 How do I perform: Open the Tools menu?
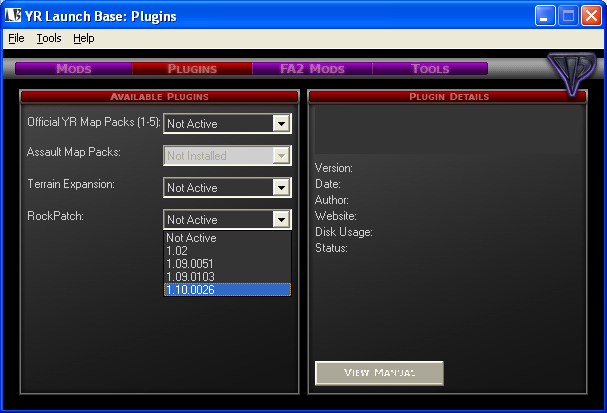pyautogui.click(x=49, y=38)
